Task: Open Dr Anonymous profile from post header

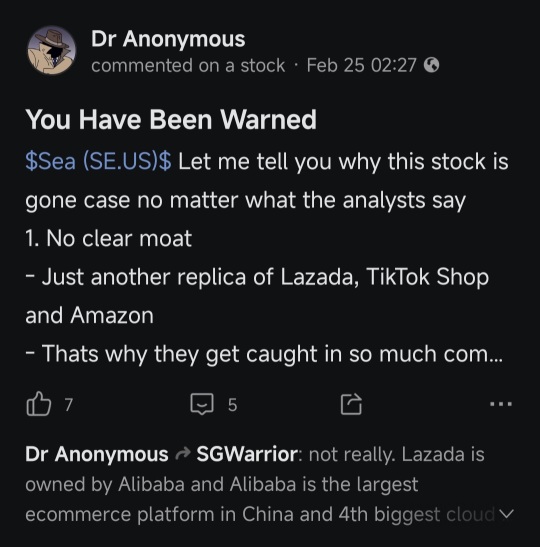Action: tap(168, 39)
